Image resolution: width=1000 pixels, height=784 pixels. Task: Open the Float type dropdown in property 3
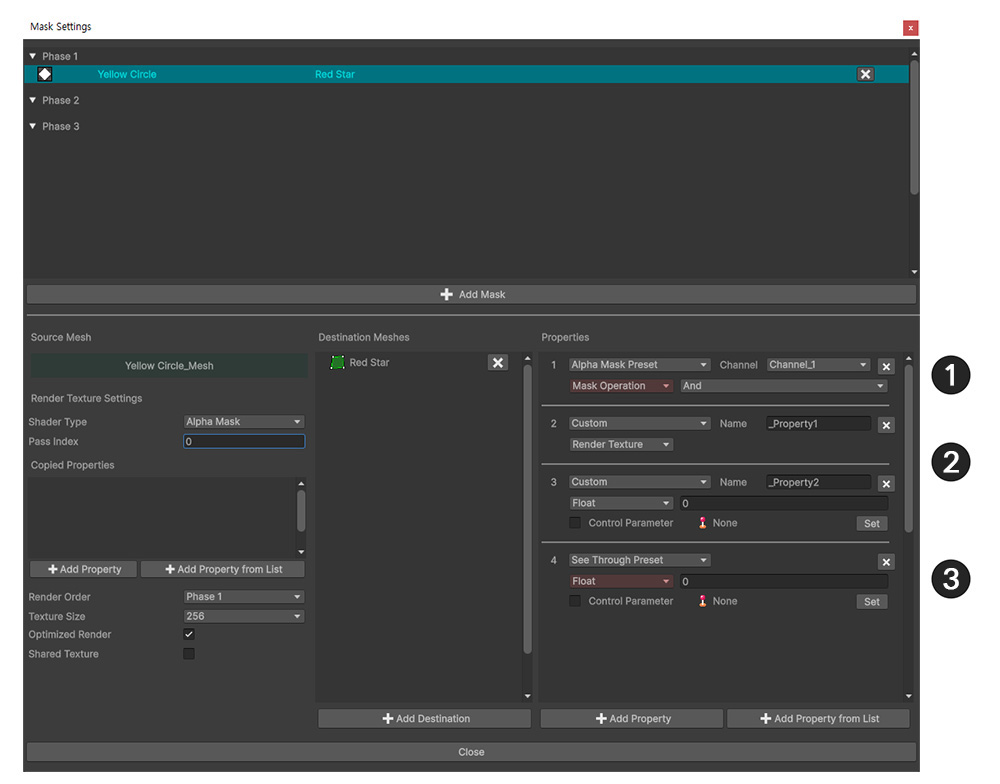pos(621,503)
